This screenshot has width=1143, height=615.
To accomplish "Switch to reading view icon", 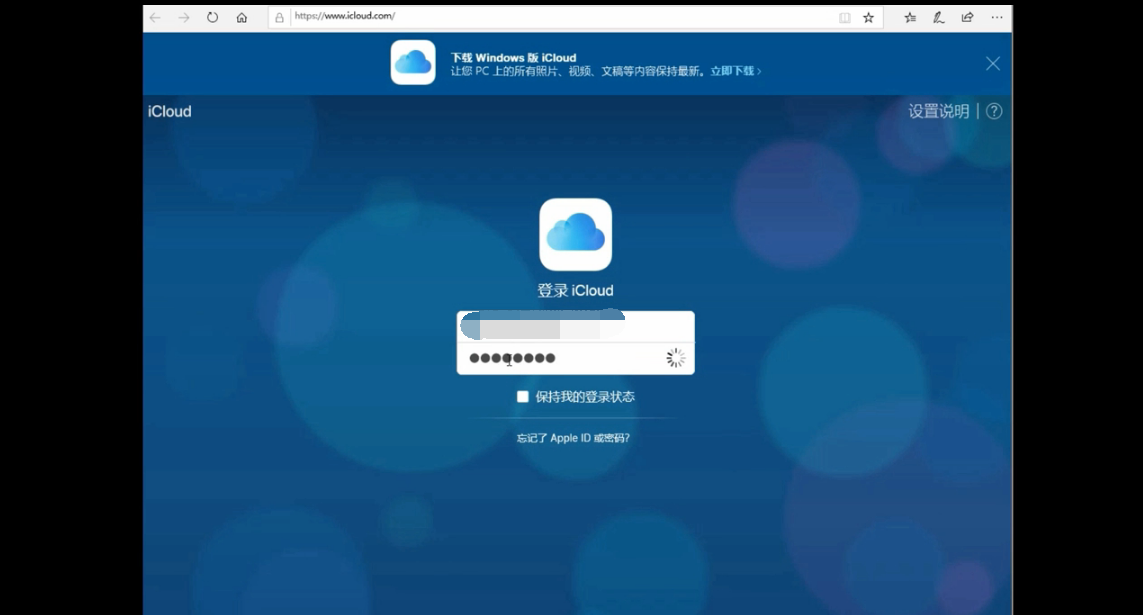I will point(844,17).
